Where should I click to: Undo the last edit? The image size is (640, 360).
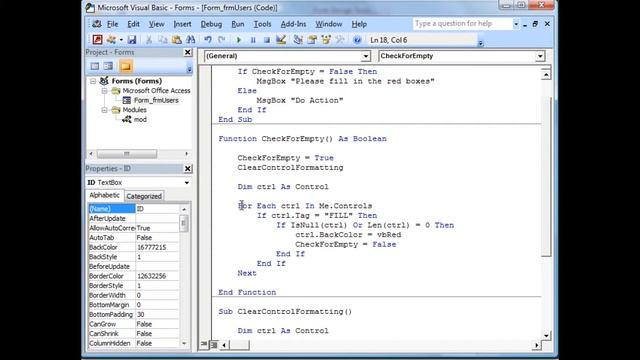[x=208, y=40]
